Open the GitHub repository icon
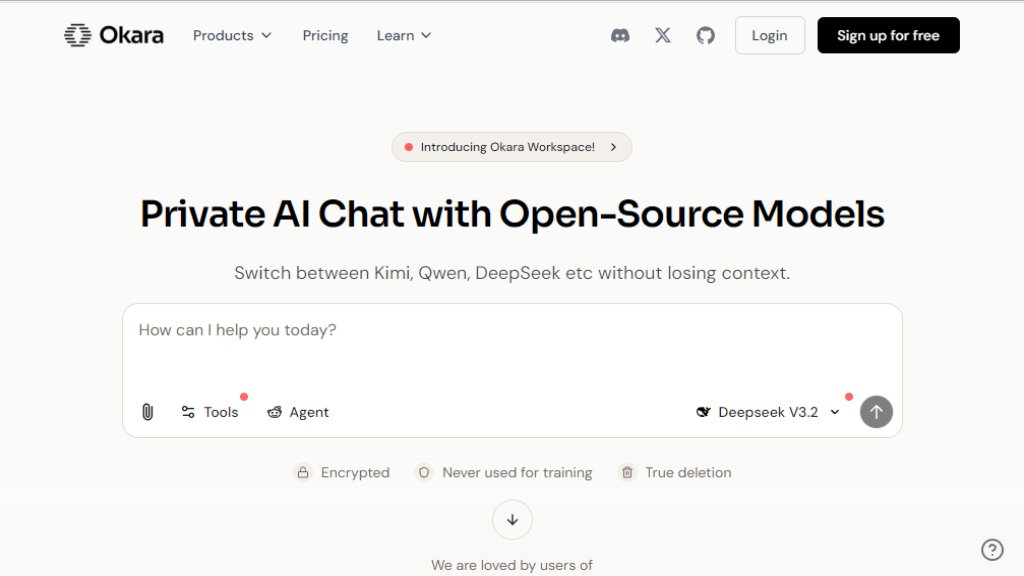Viewport: 1024px width, 576px height. 705,35
